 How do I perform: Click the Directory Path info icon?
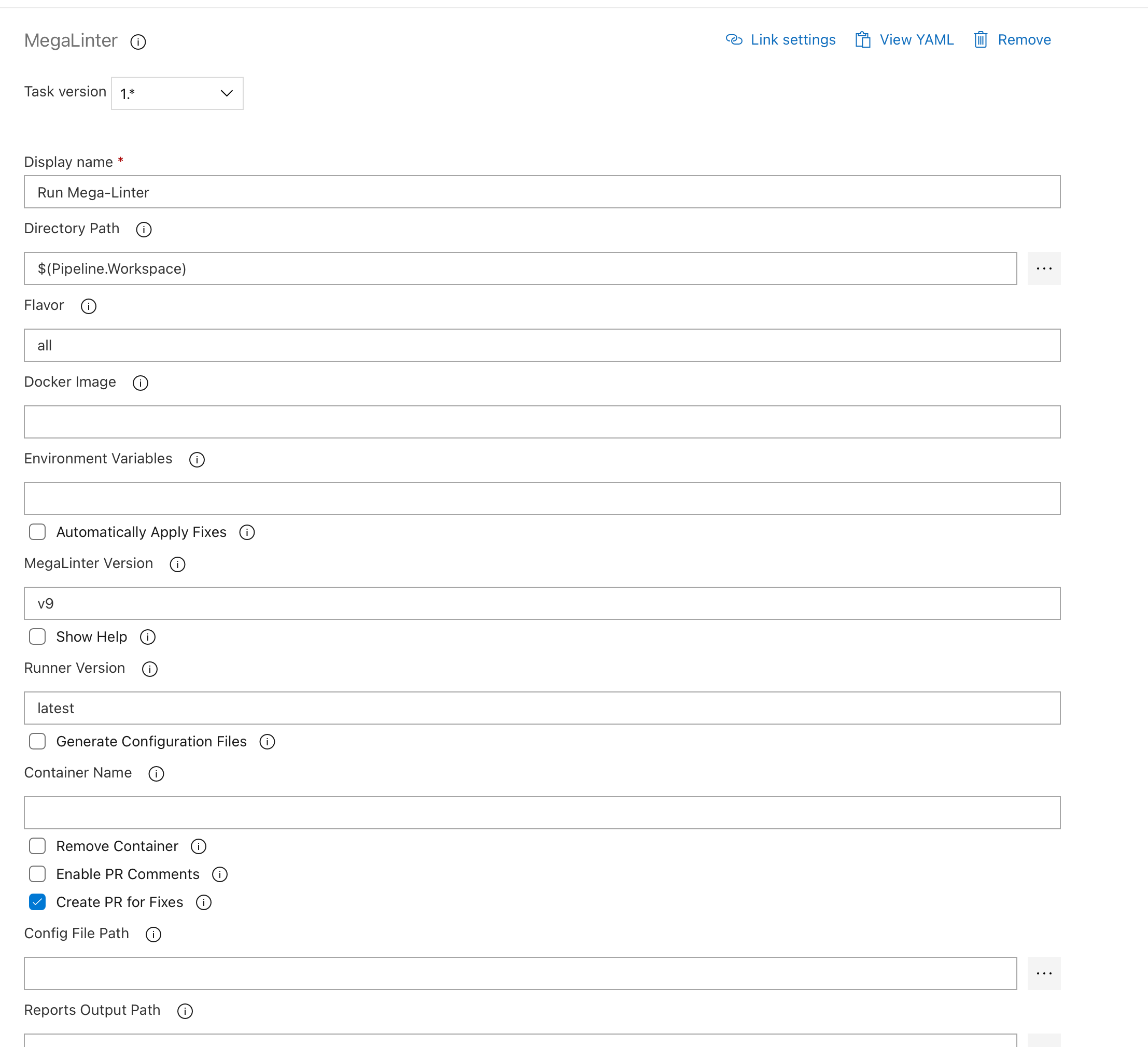(x=144, y=230)
